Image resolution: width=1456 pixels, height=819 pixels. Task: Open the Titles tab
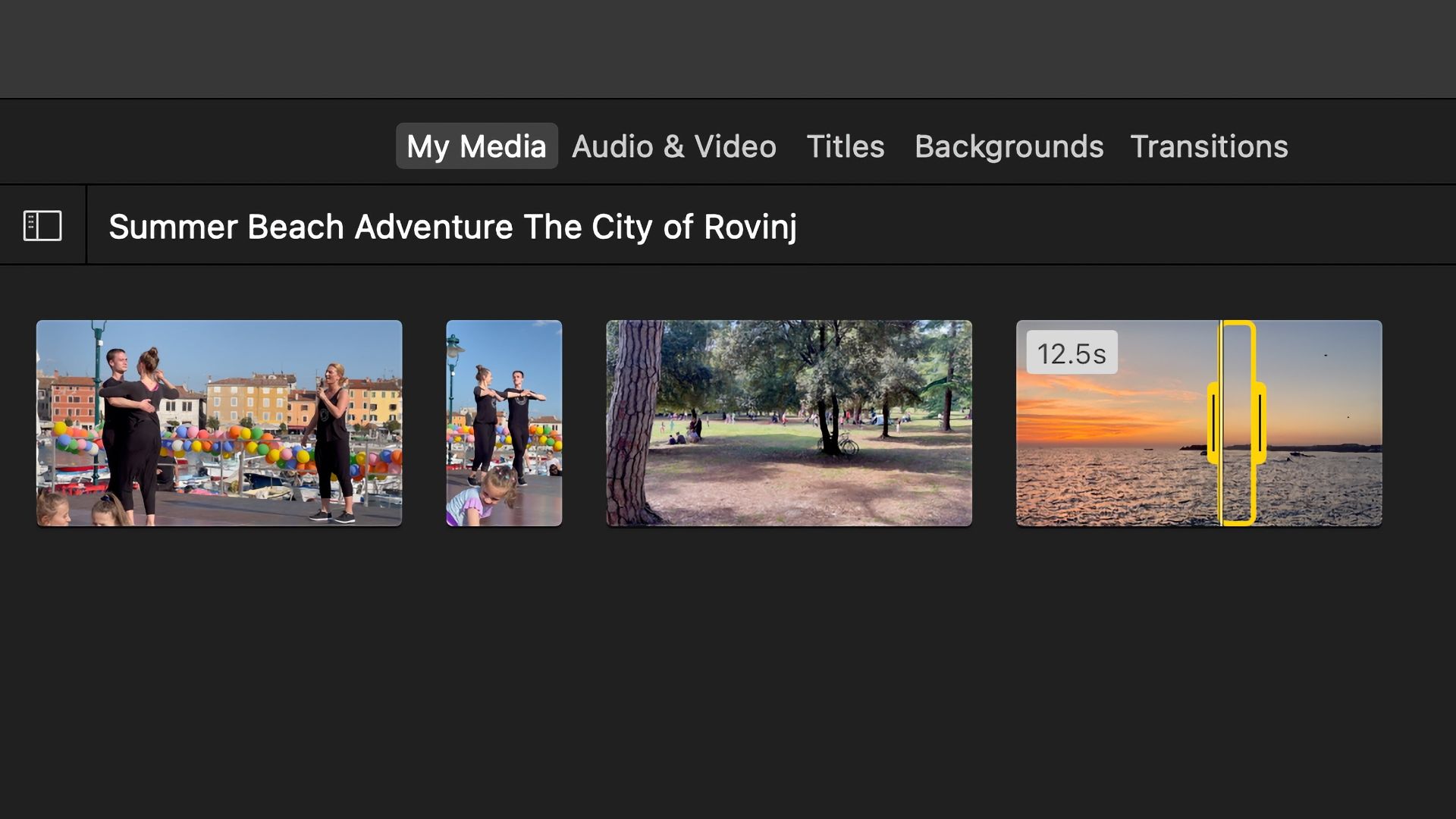(x=845, y=146)
